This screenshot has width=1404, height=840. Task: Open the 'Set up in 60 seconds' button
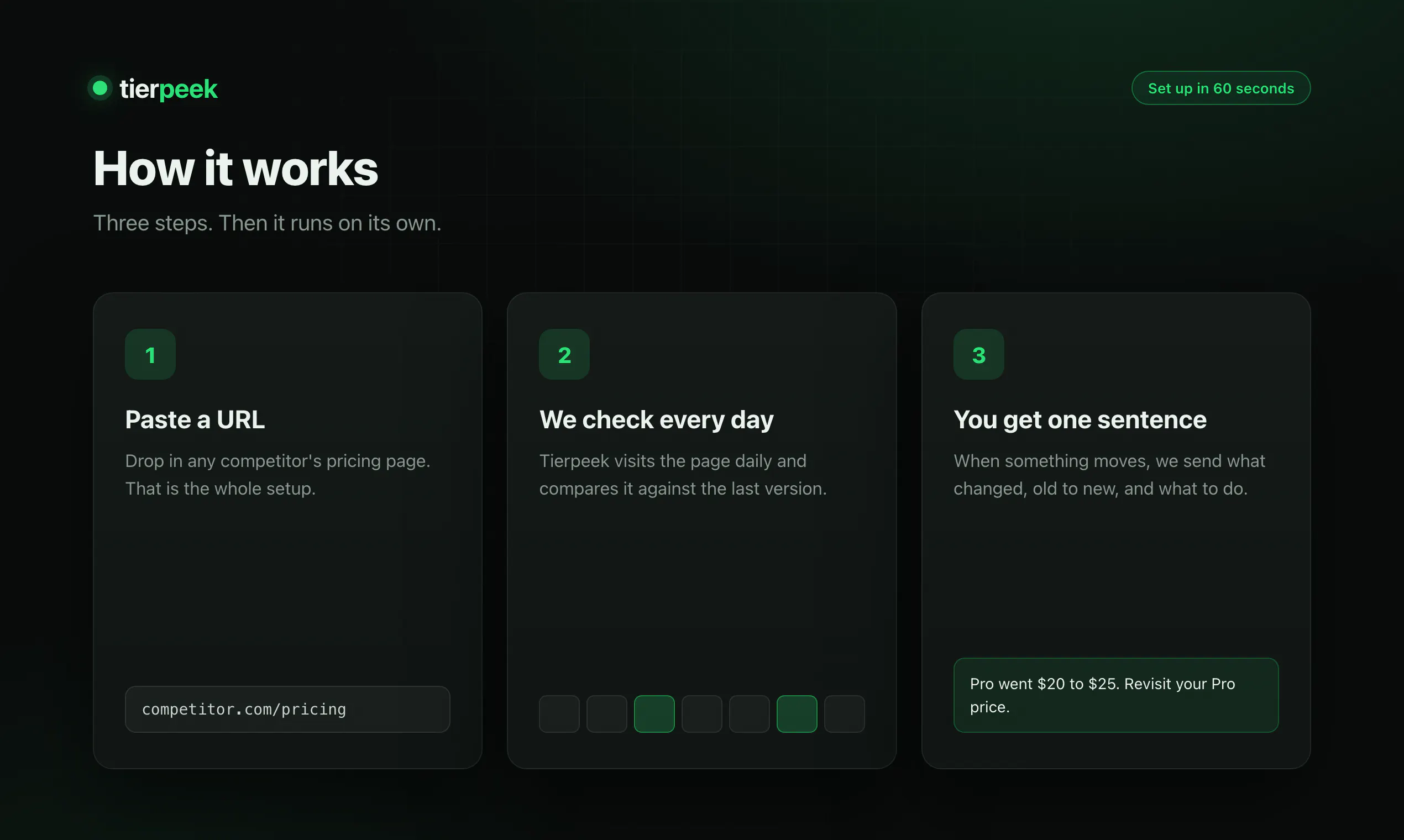pyautogui.click(x=1220, y=88)
